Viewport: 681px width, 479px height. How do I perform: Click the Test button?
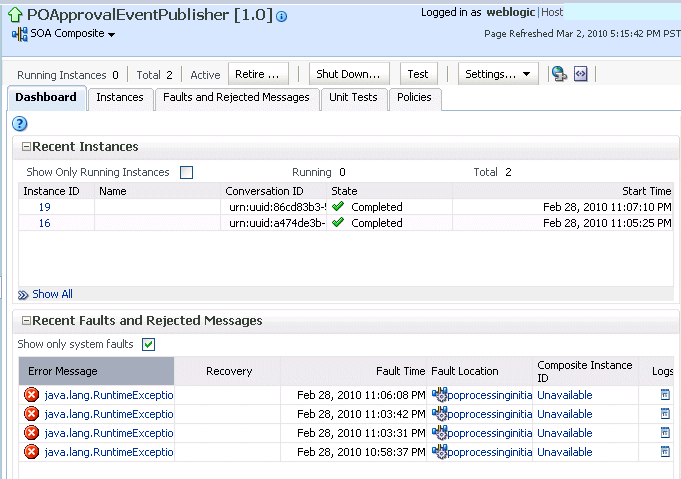coord(418,74)
